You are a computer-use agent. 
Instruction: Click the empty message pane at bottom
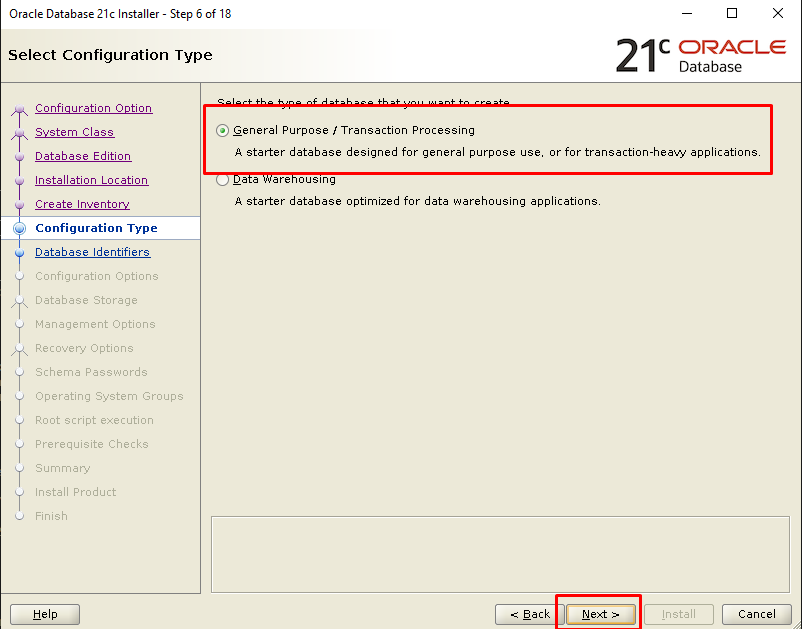click(500, 554)
